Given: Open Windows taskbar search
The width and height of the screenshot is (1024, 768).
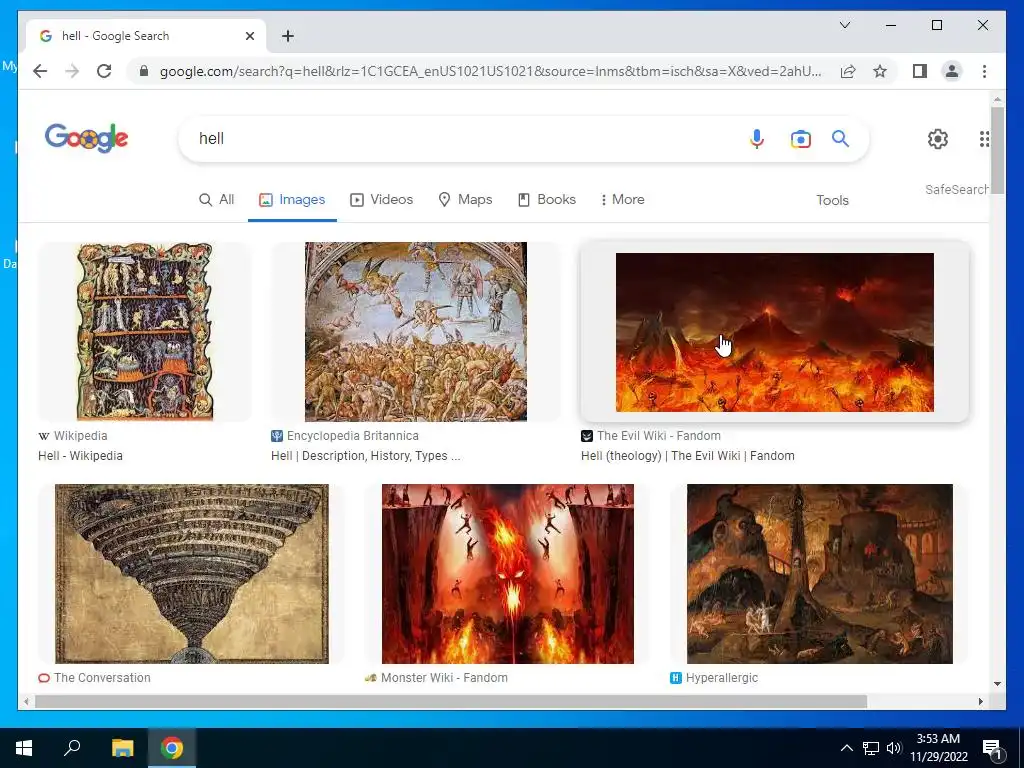Looking at the screenshot, I should [x=72, y=748].
